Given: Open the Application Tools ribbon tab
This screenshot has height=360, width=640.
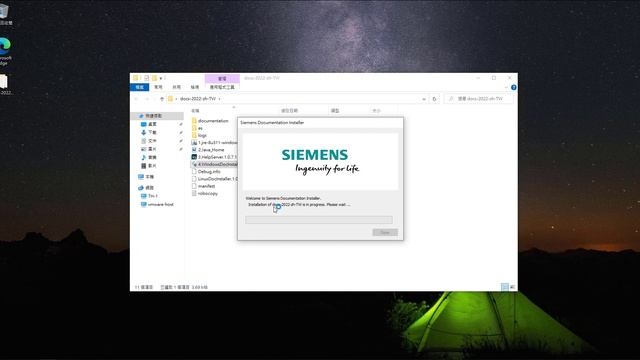Looking at the screenshot, I should (x=222, y=87).
